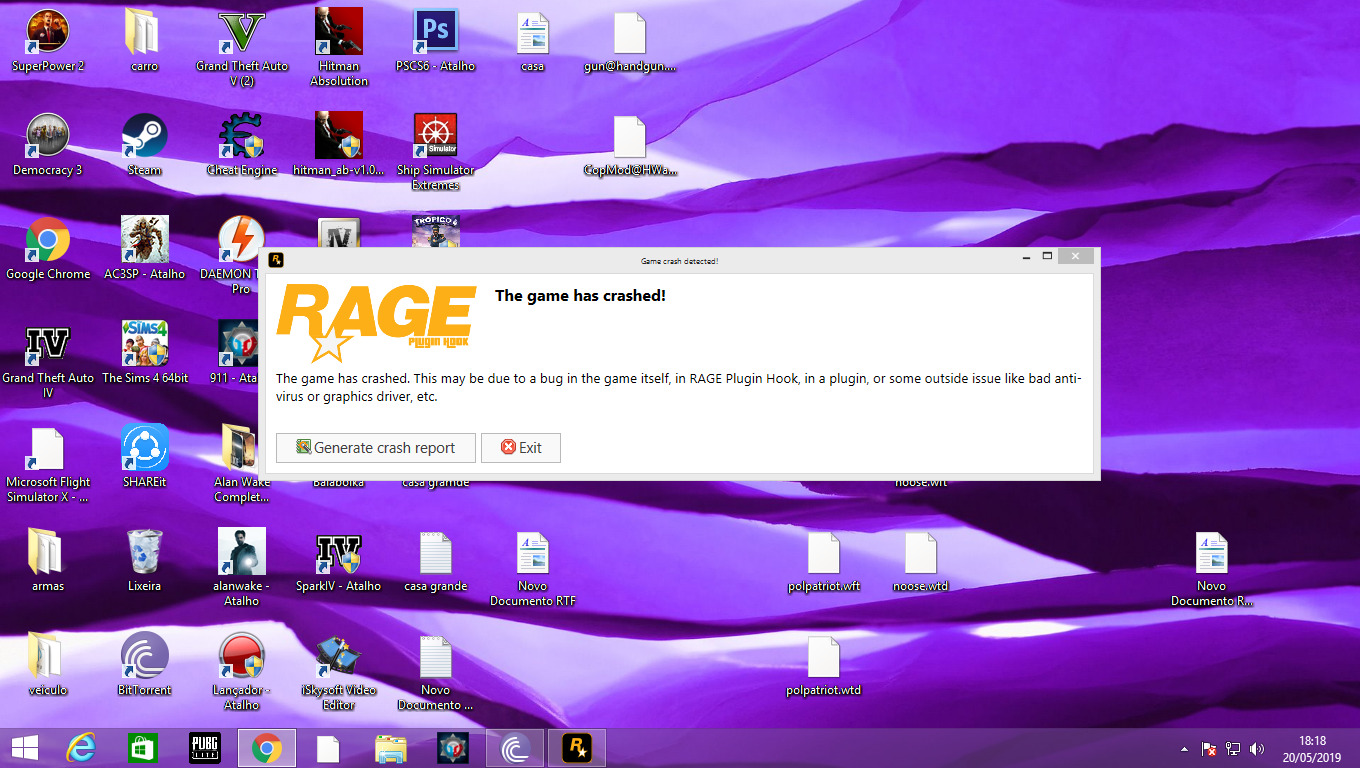This screenshot has width=1360, height=768.
Task: Open the network status tray icon
Action: click(1233, 749)
